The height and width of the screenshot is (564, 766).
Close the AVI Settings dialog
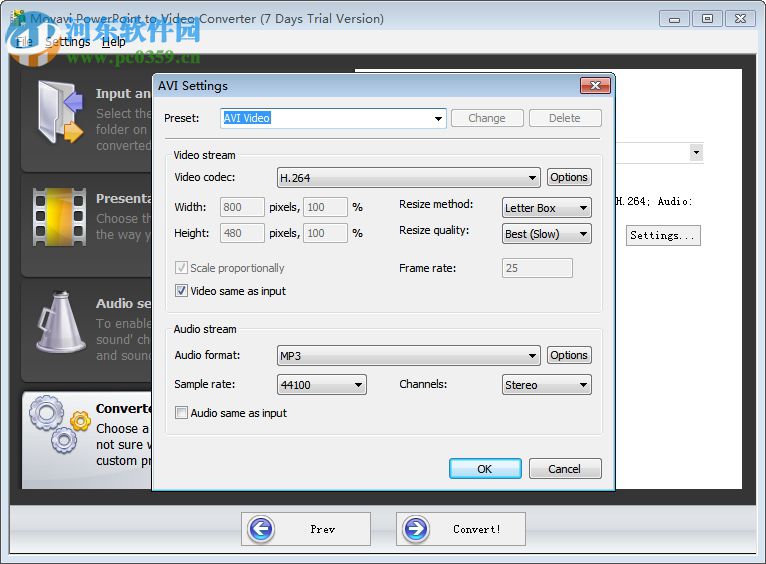coord(595,85)
